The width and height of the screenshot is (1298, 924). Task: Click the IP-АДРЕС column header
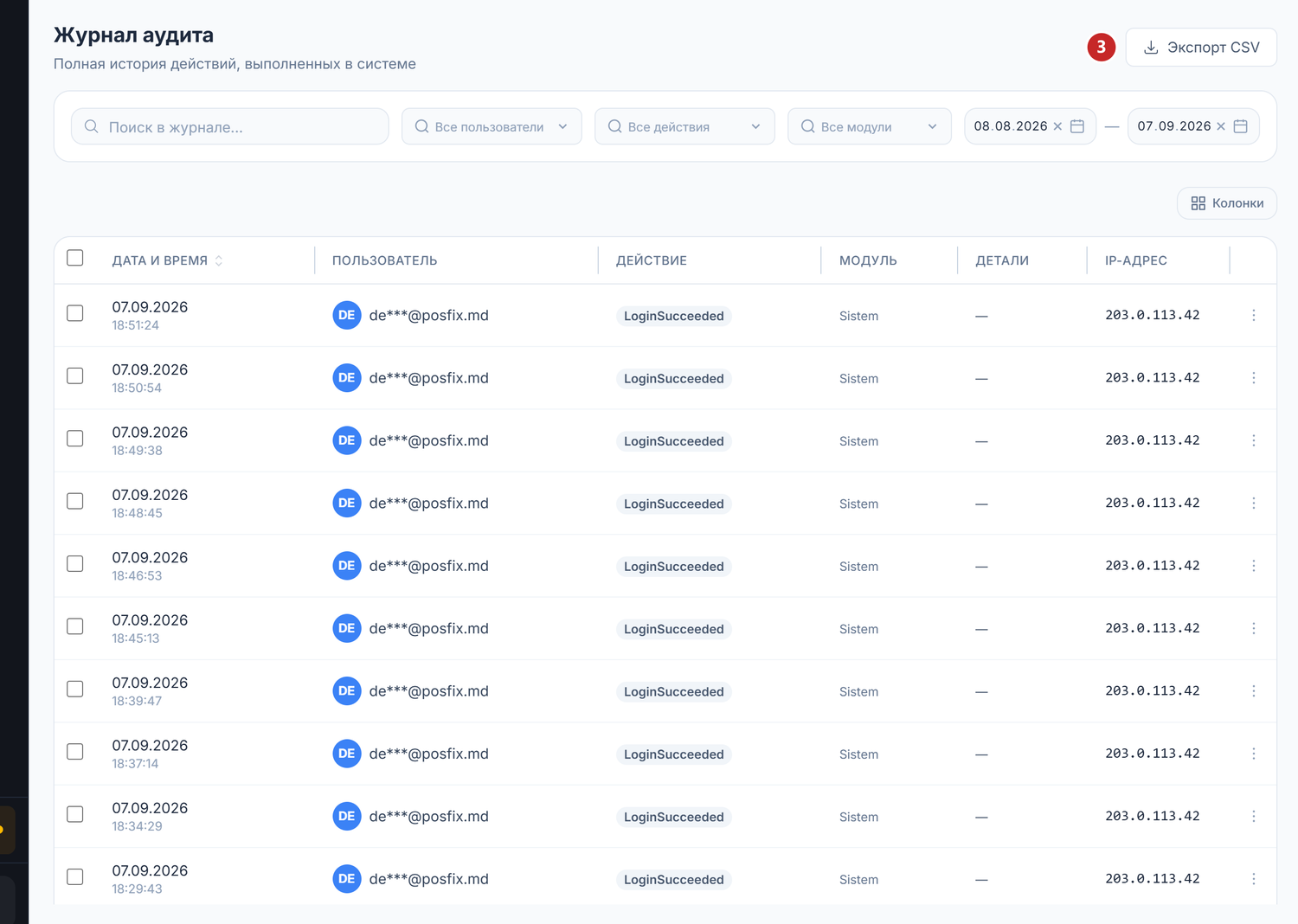(x=1136, y=260)
